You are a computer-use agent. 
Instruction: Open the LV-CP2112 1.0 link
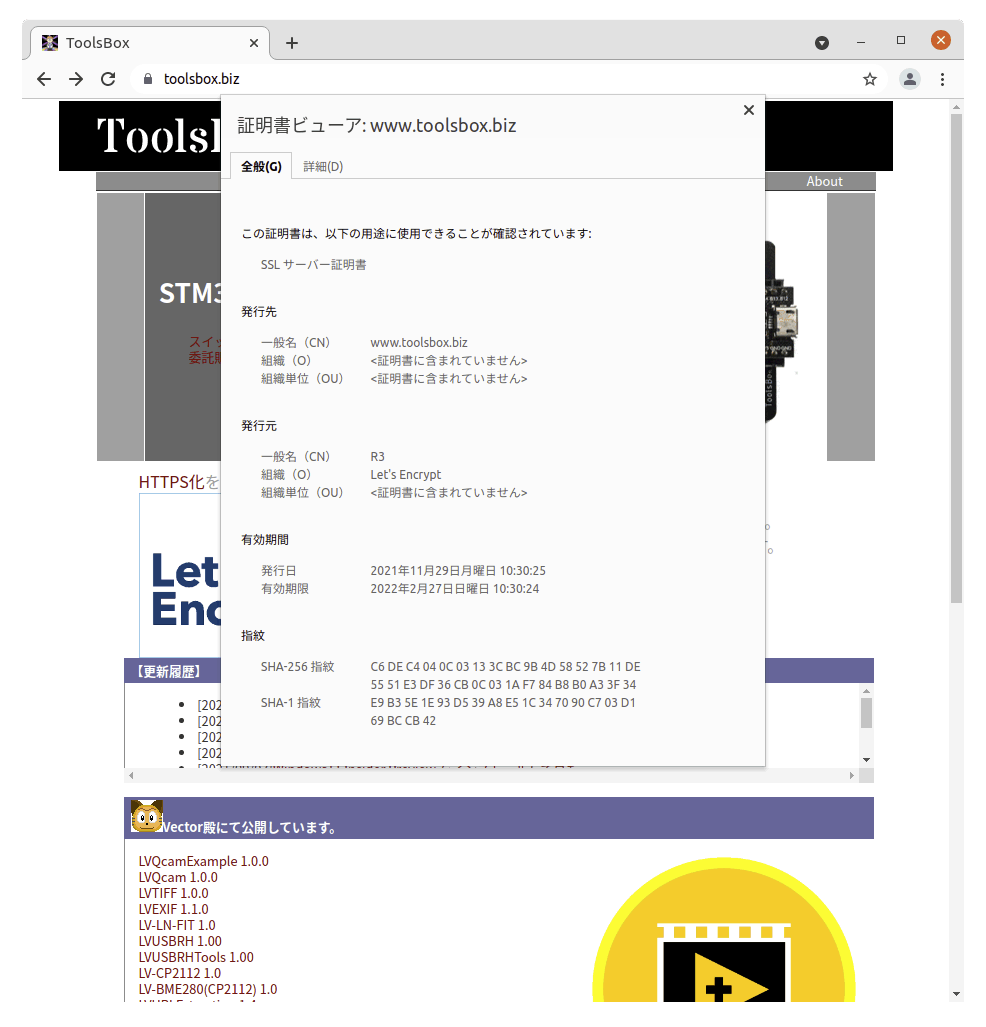180,973
